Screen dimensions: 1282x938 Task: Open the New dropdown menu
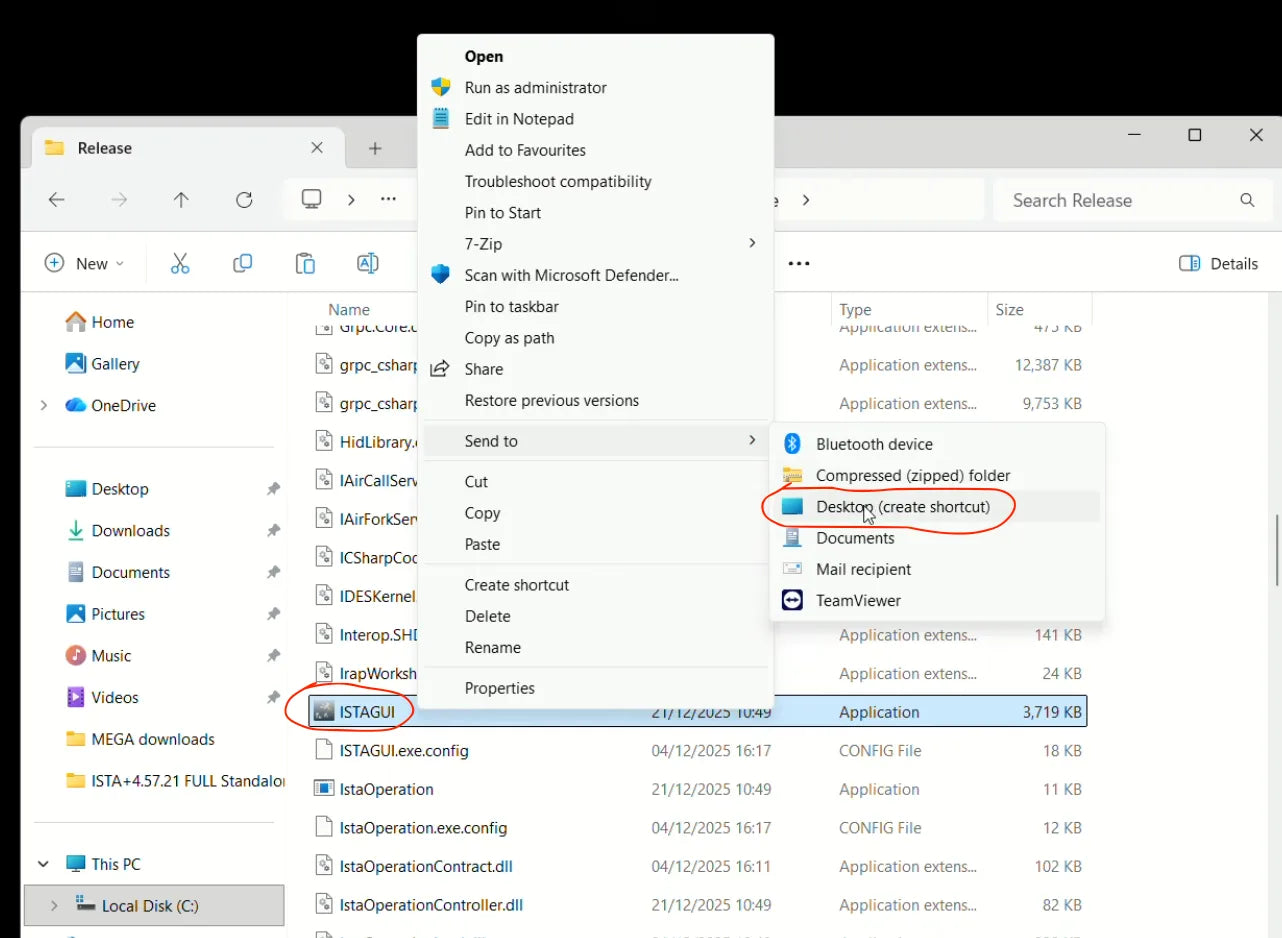click(x=85, y=264)
